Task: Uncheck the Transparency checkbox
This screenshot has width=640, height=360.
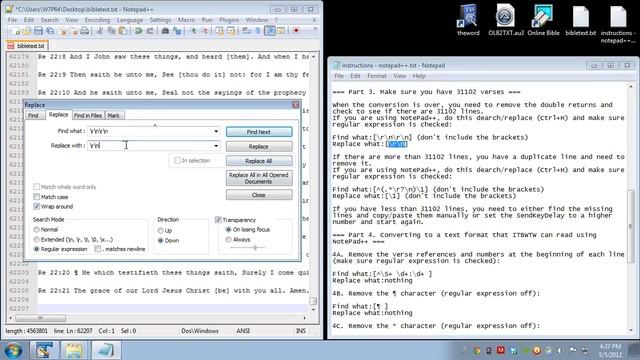Action: pyautogui.click(x=218, y=220)
